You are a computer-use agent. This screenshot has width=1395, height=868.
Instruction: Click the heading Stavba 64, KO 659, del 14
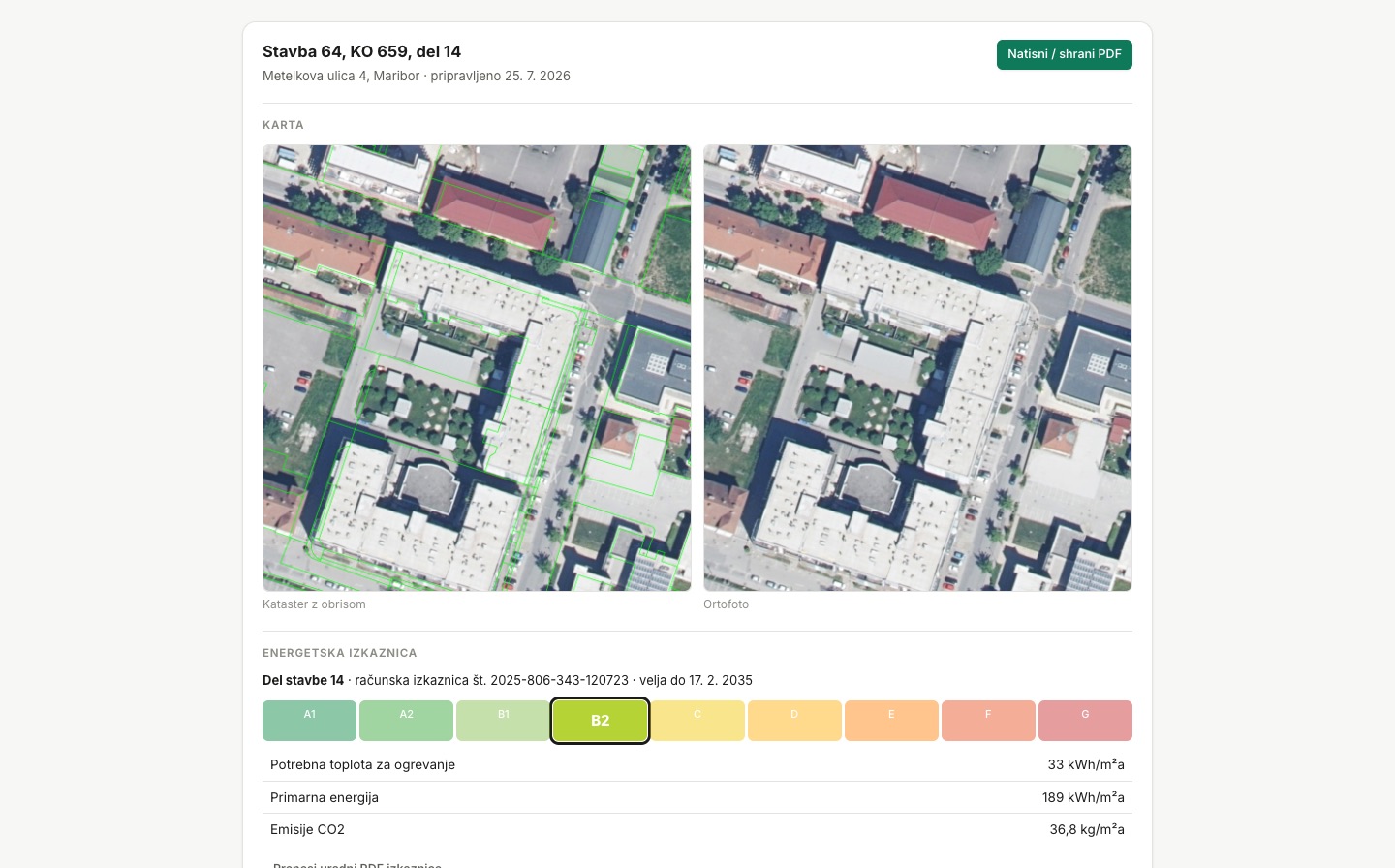(x=361, y=51)
